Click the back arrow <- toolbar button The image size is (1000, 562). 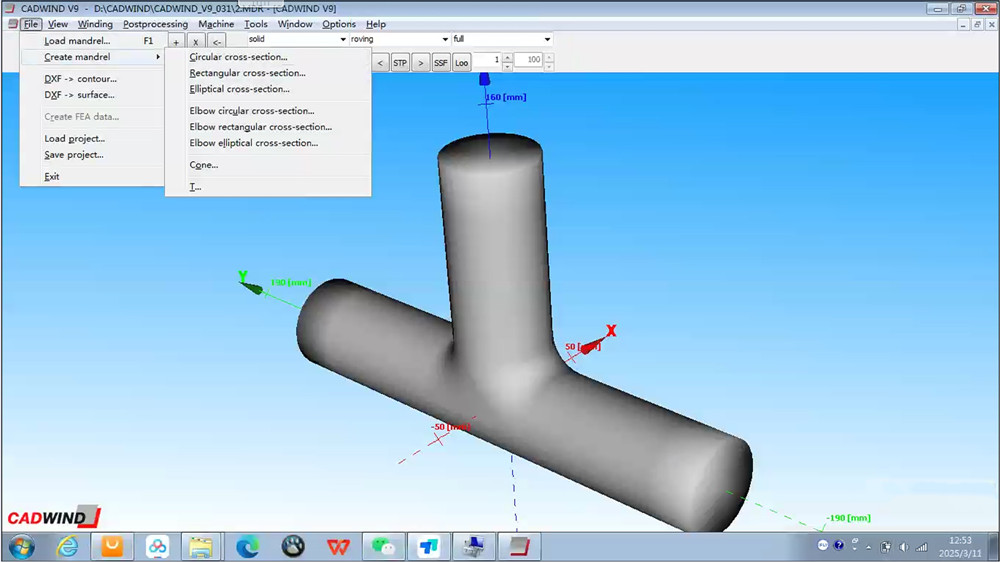[217, 41]
